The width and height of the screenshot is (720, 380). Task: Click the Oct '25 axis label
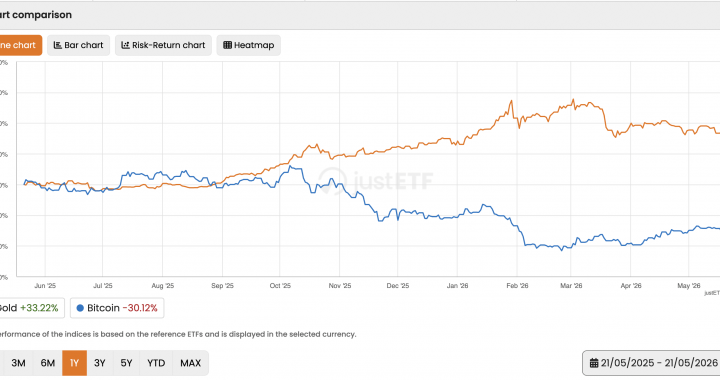(x=280, y=285)
